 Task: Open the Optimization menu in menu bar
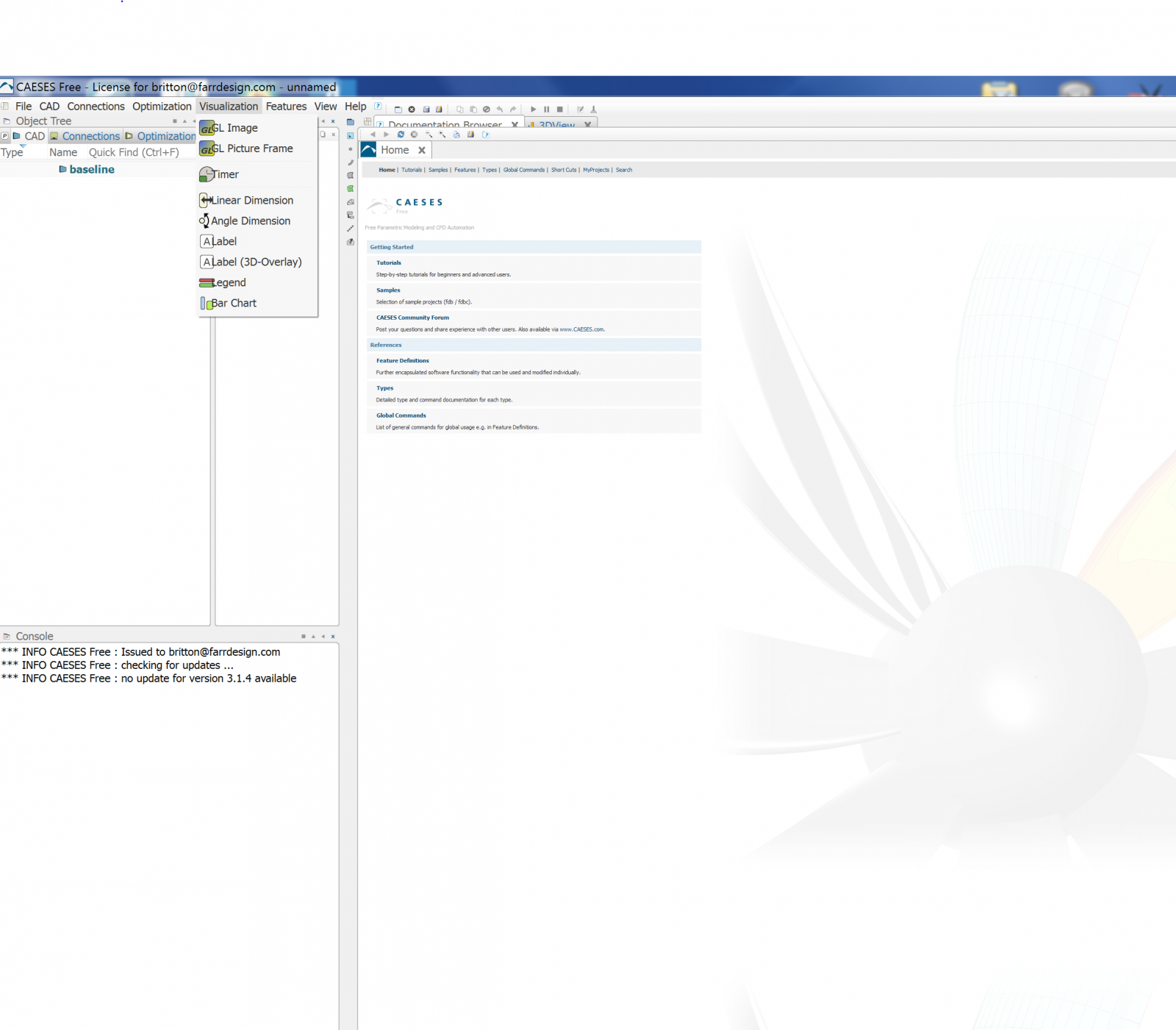coord(162,107)
